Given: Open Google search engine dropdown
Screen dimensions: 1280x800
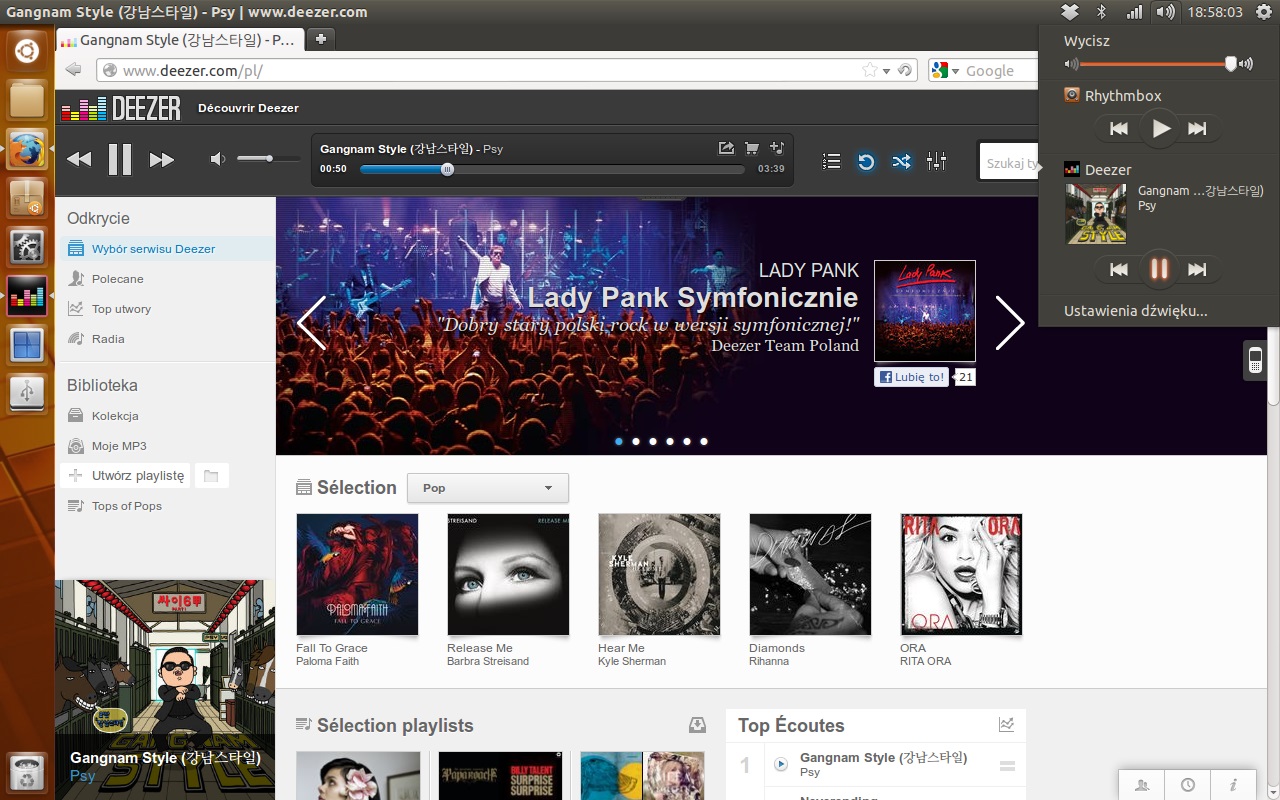Looking at the screenshot, I should (x=945, y=71).
